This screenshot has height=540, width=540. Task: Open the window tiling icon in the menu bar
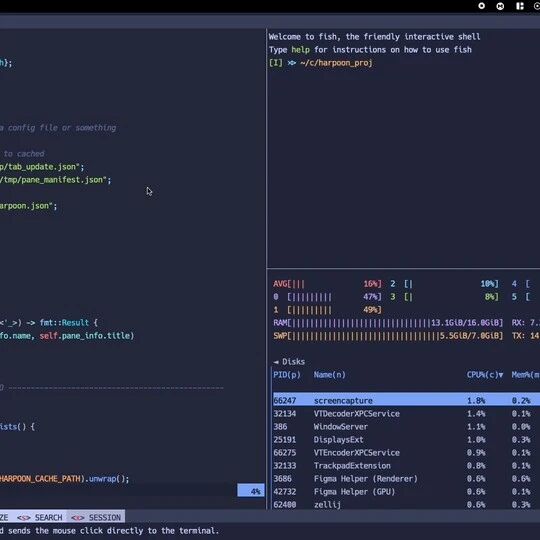click(520, 6)
